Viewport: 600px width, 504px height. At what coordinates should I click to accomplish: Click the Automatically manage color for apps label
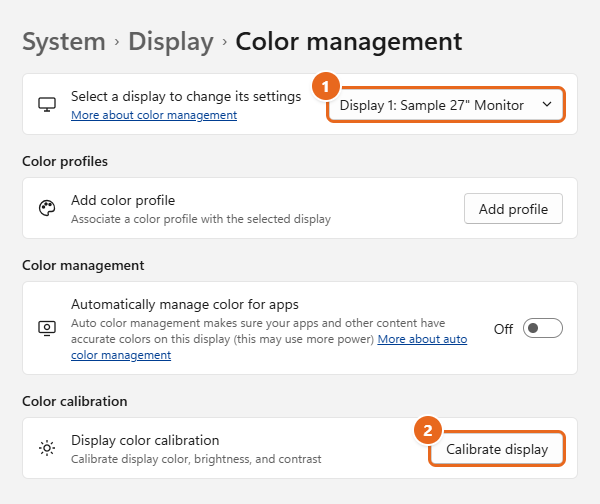(185, 304)
